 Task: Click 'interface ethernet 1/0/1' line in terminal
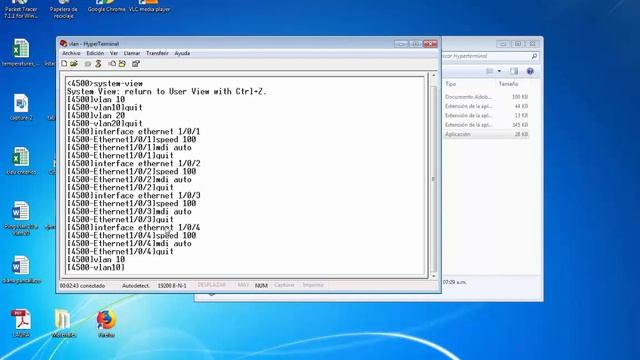[133, 131]
